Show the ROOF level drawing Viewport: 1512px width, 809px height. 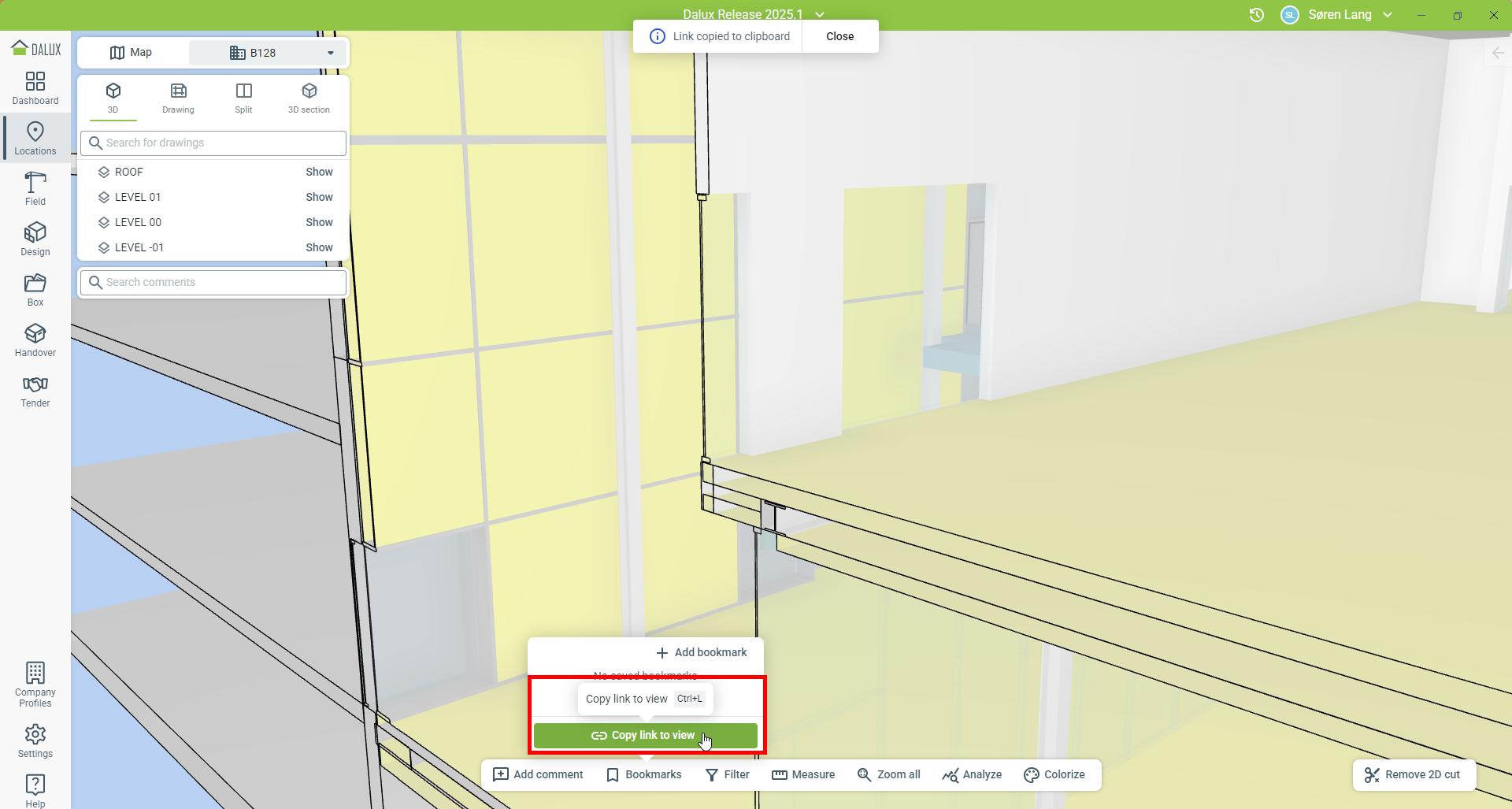319,172
